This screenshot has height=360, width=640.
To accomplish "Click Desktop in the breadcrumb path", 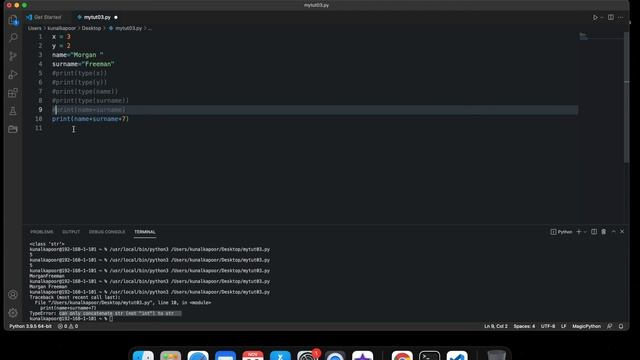I will tap(91, 28).
